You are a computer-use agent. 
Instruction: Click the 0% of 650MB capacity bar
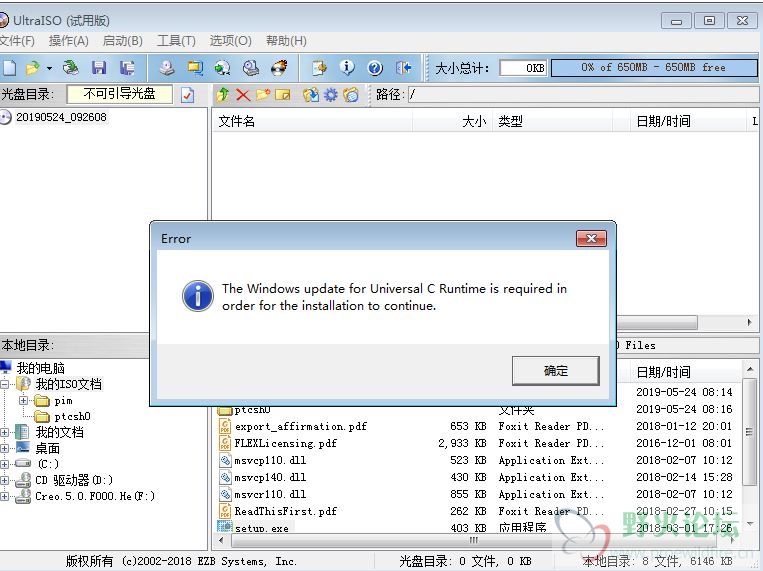click(654, 68)
